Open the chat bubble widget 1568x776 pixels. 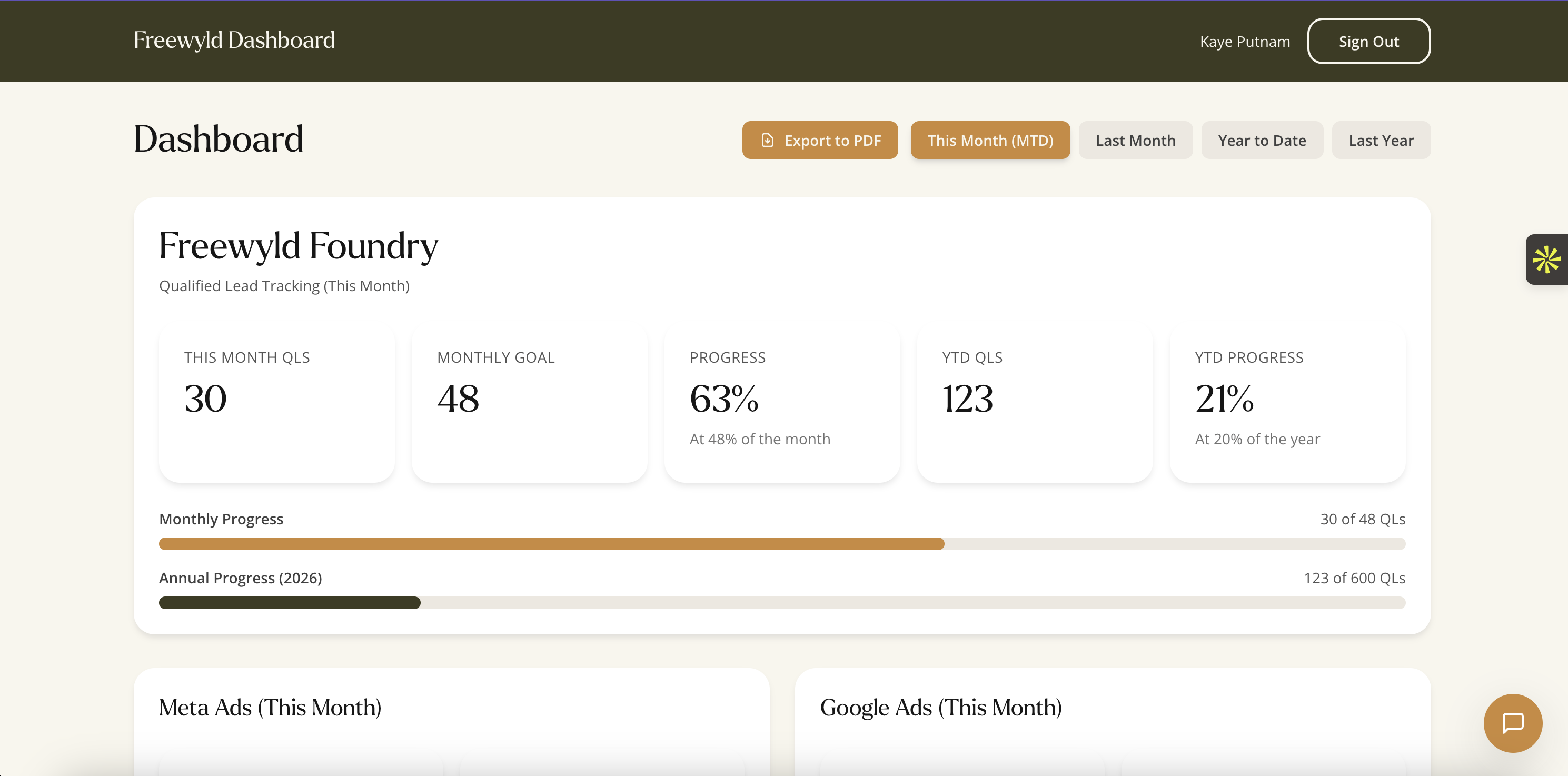(1513, 723)
